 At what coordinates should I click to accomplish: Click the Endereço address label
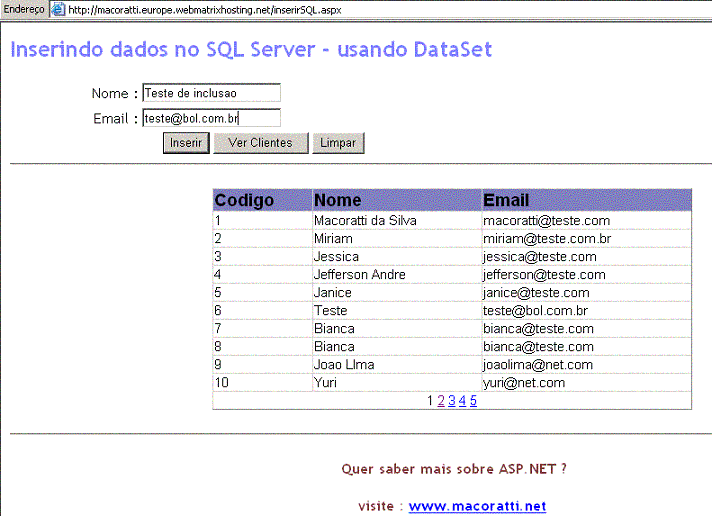(24, 9)
